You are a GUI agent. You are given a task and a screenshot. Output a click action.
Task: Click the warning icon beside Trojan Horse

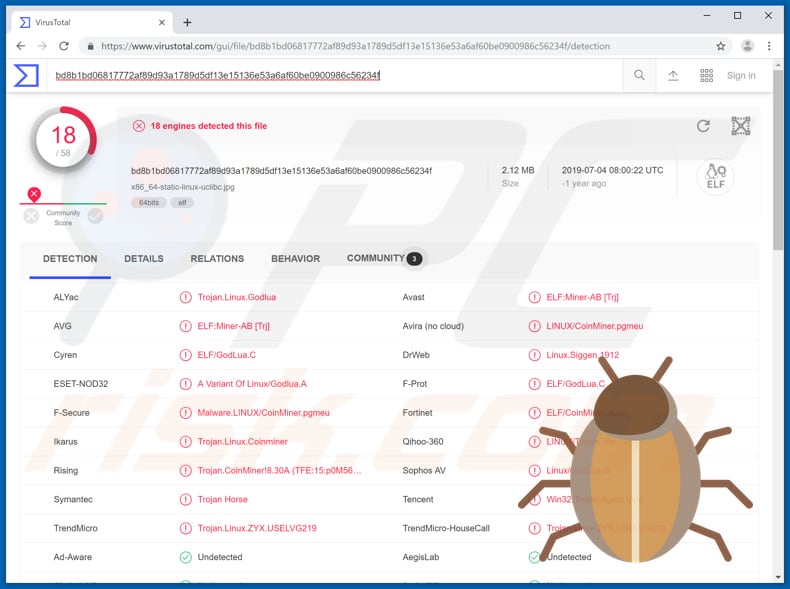pyautogui.click(x=185, y=499)
